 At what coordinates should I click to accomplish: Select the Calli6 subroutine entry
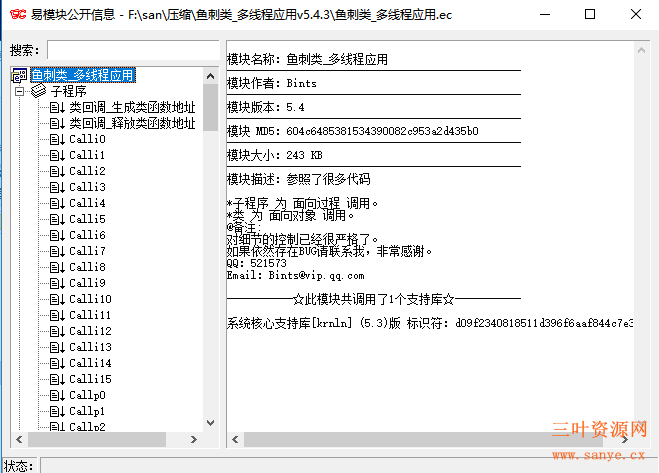point(87,235)
